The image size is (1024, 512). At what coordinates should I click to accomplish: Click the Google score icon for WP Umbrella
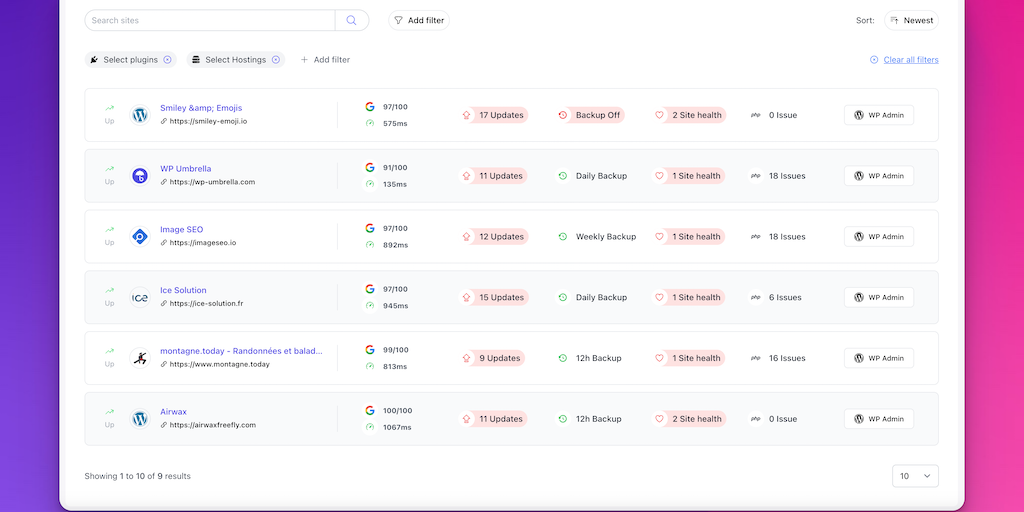(370, 168)
